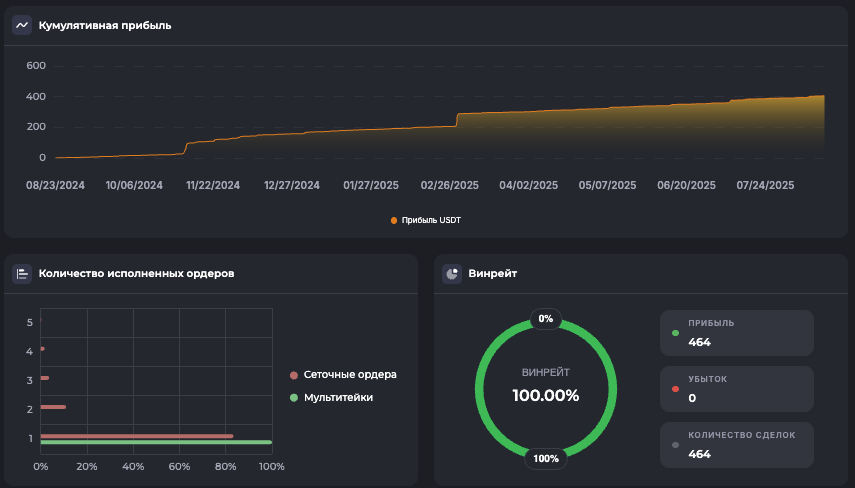Click the 0% label atop the donut
This screenshot has height=488, width=855.
coord(546,319)
